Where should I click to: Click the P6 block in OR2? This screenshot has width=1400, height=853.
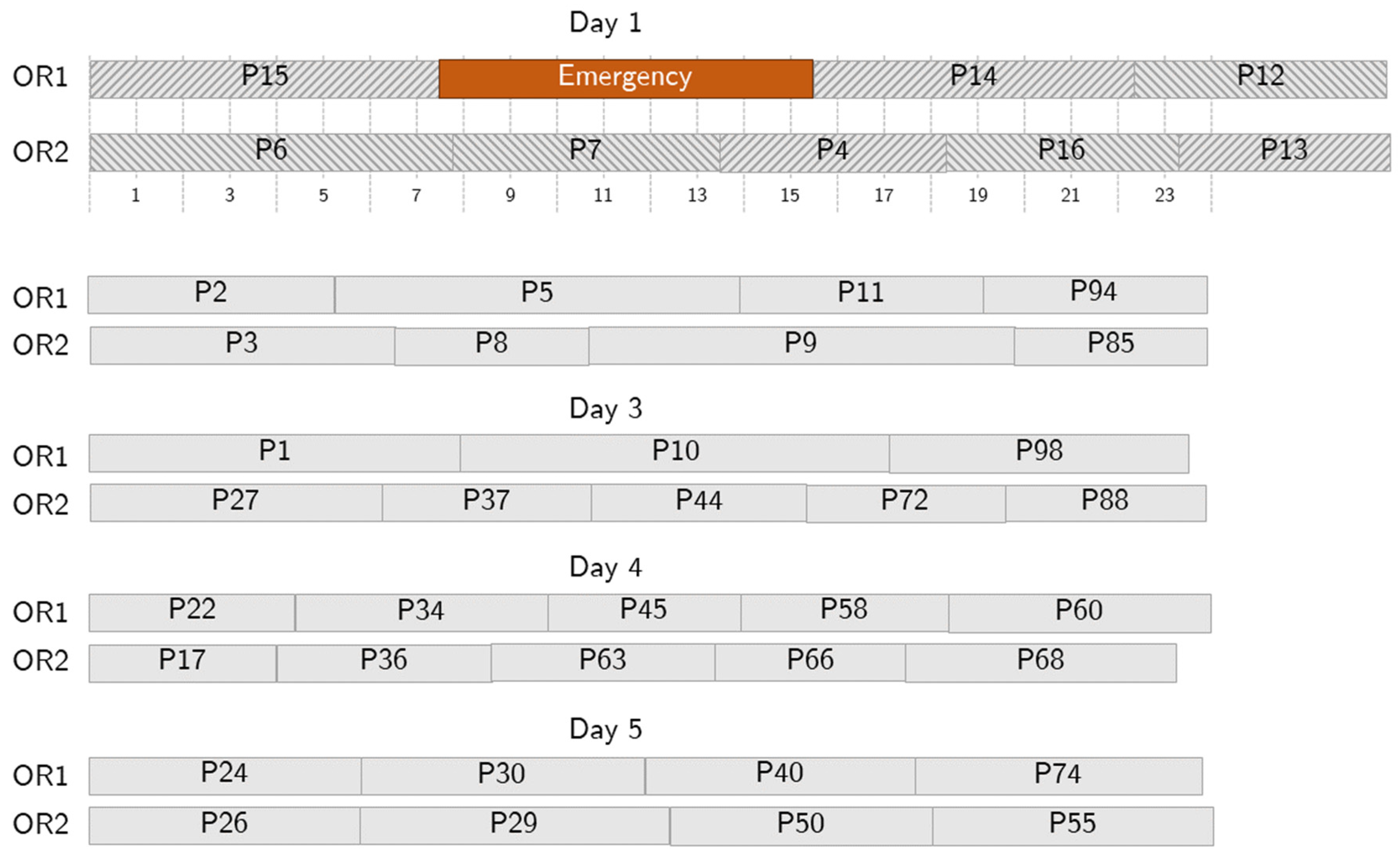coord(271,152)
